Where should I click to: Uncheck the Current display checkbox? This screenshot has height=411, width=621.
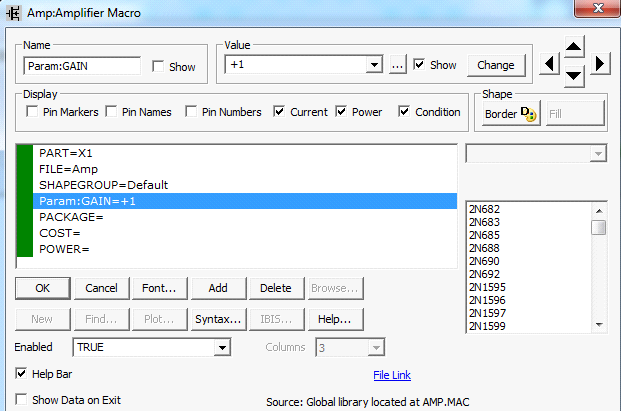[x=279, y=112]
